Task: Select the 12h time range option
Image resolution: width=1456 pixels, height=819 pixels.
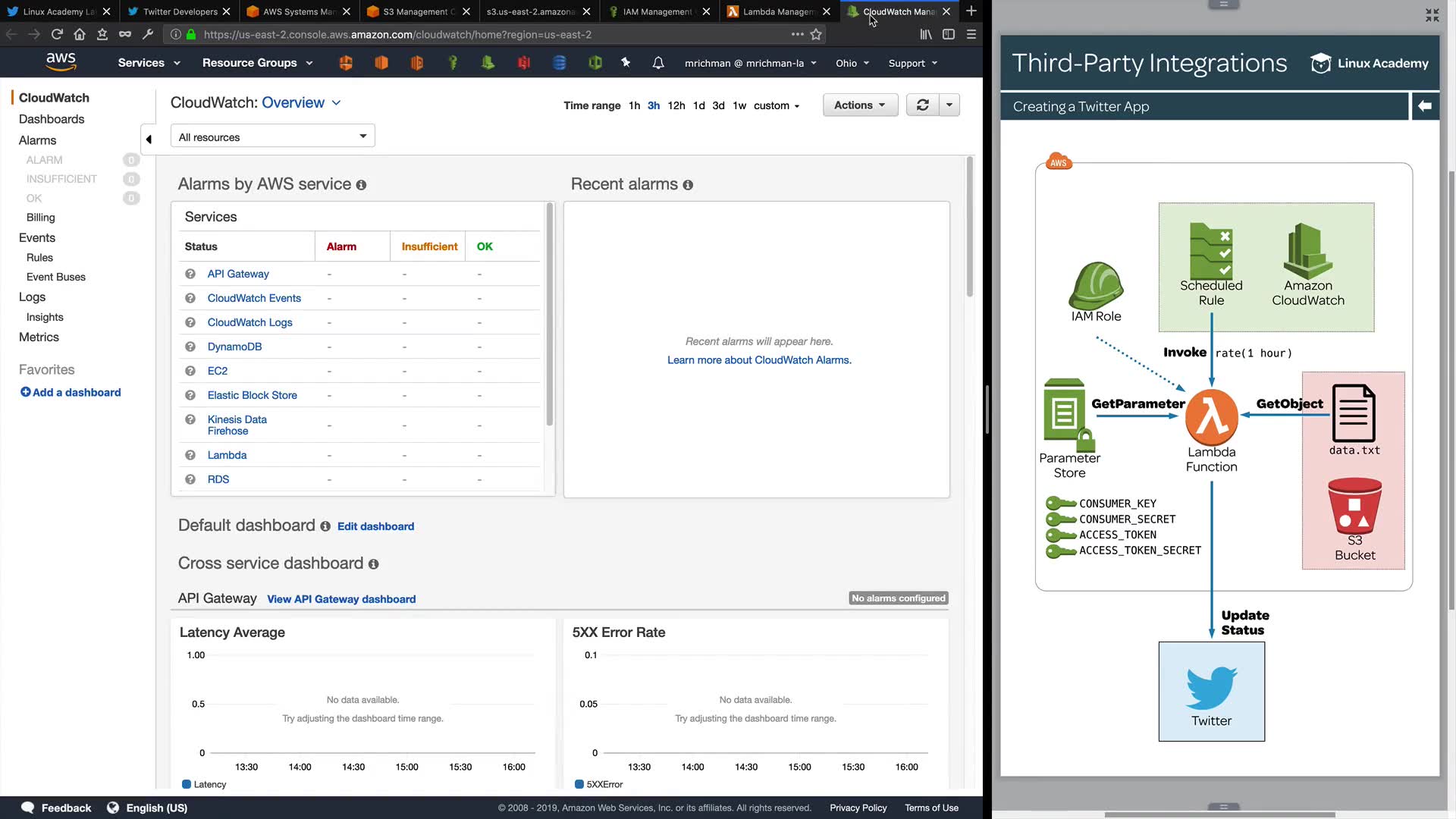Action: [x=676, y=105]
